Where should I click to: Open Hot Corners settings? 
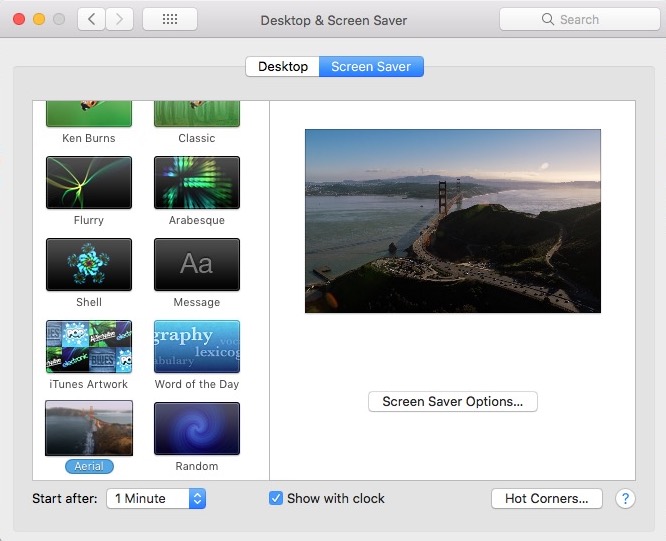coord(546,498)
